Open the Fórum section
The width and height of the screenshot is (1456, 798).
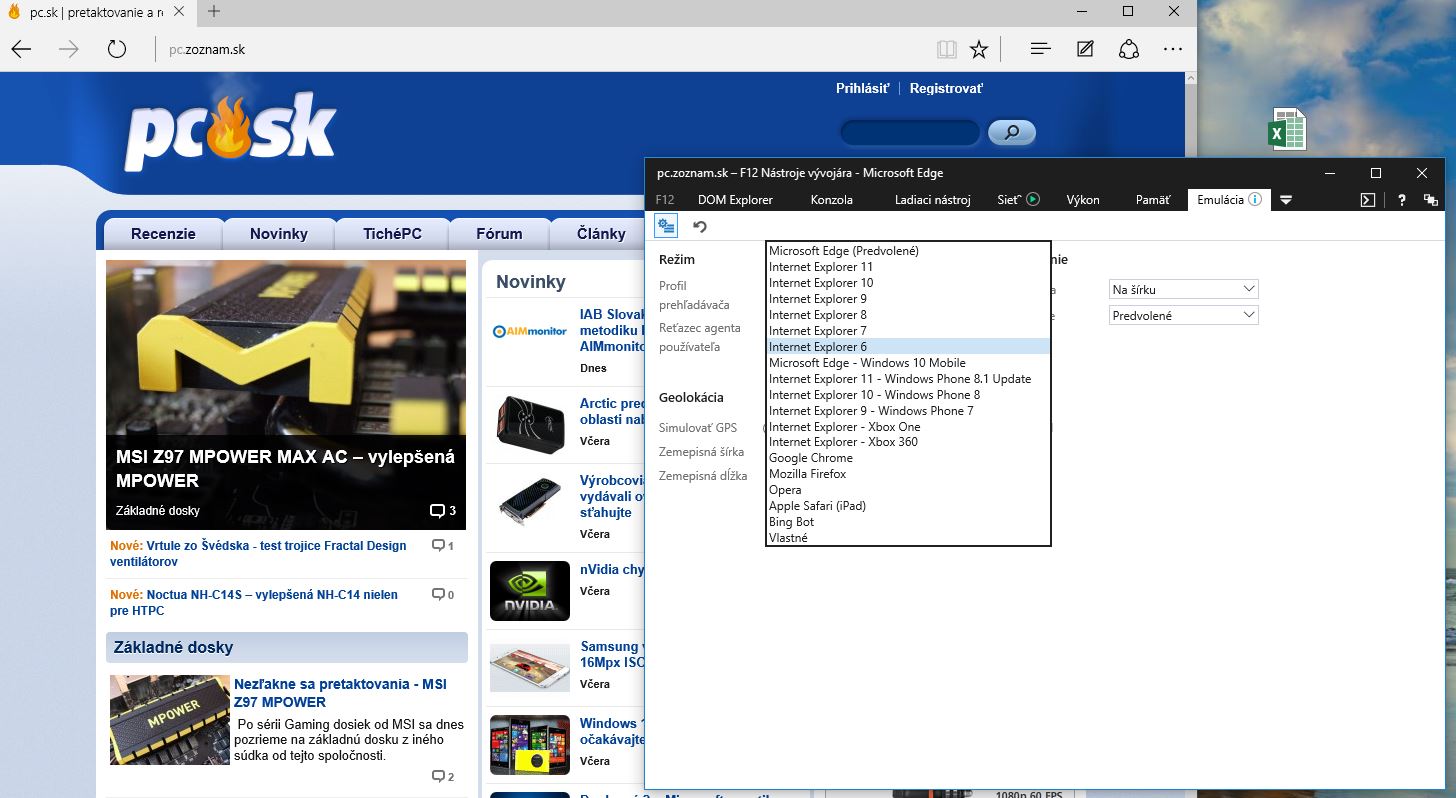499,234
